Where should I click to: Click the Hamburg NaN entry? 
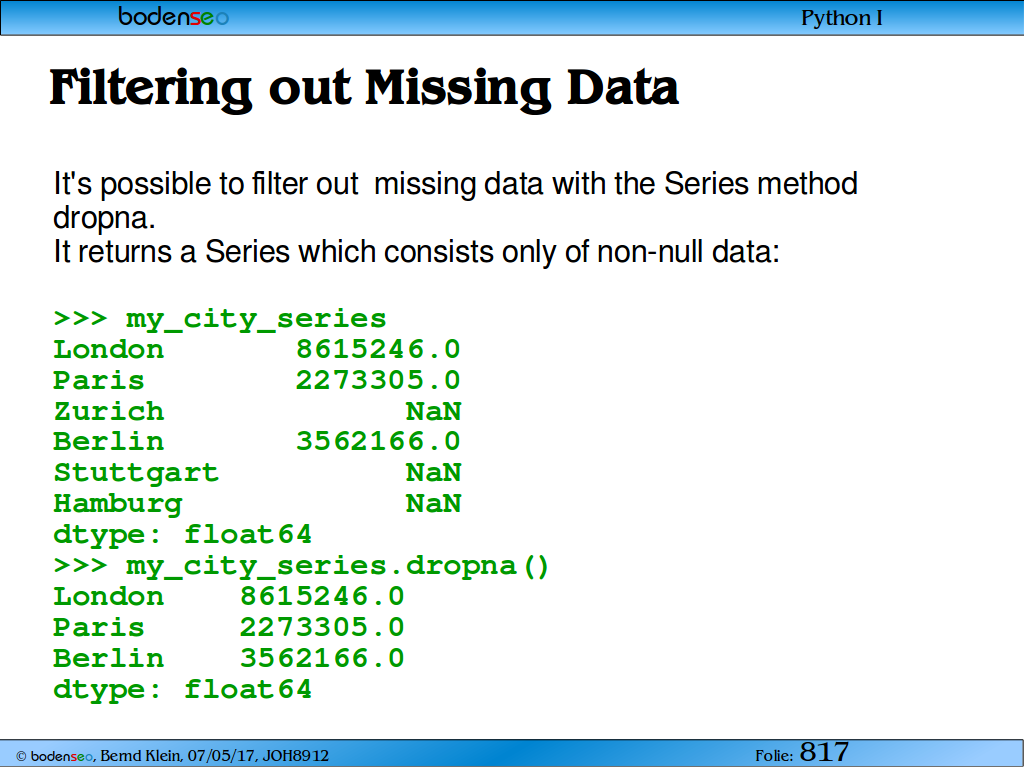(x=257, y=504)
